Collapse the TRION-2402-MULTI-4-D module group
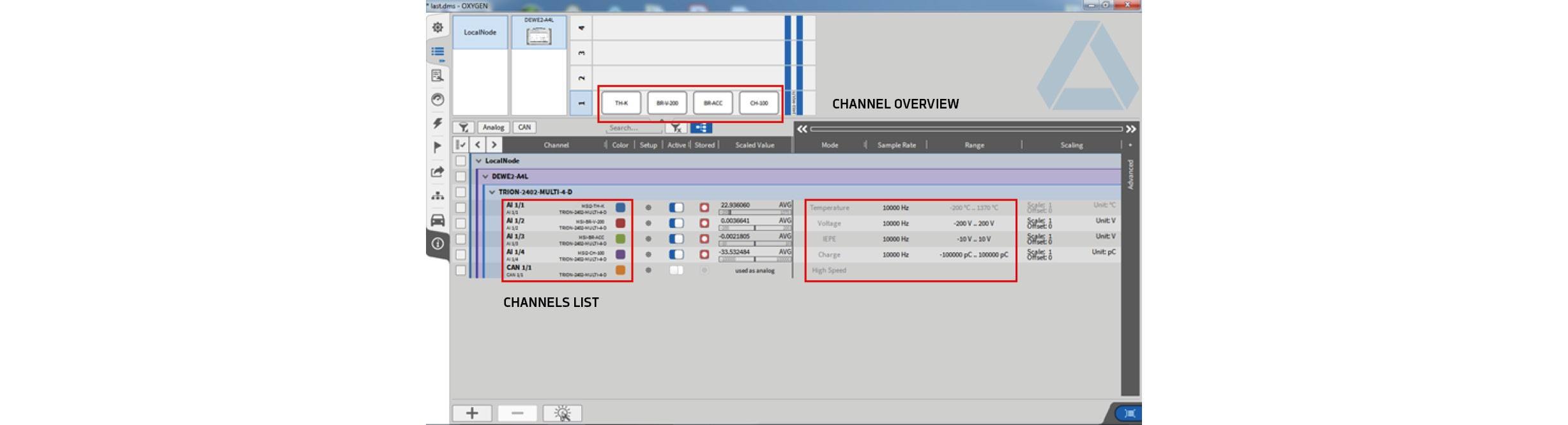The image size is (1568, 425). point(492,192)
